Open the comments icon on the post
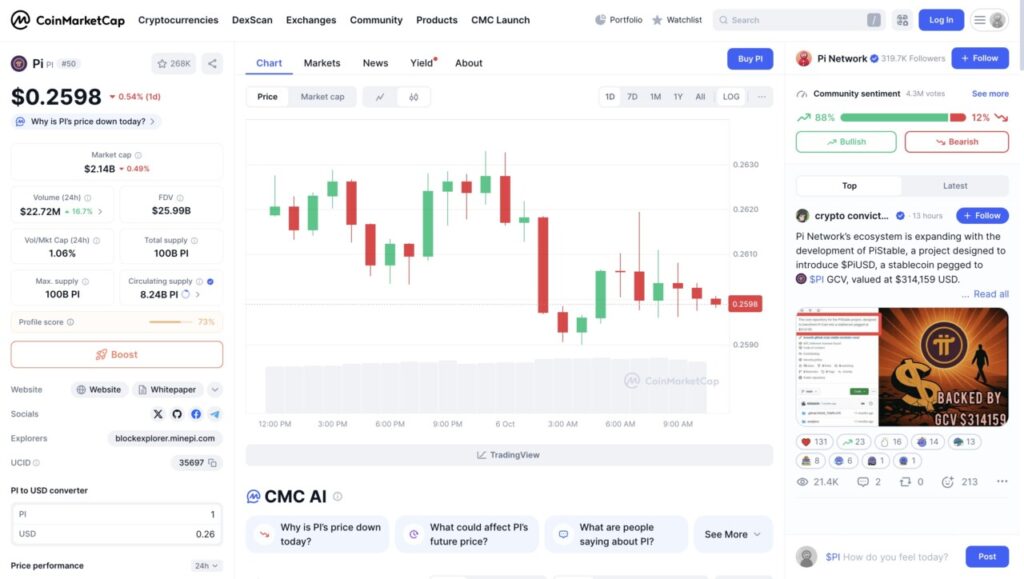 863,482
